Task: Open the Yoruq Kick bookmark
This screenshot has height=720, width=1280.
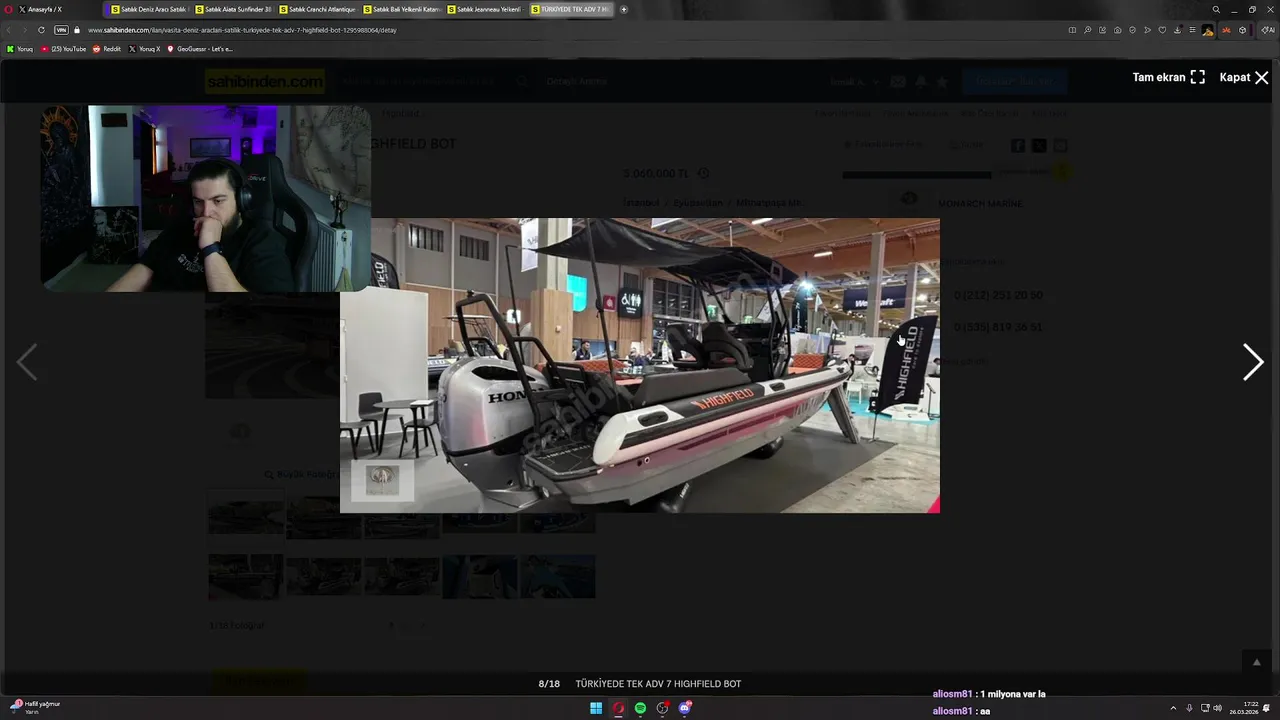Action: pyautogui.click(x=20, y=48)
